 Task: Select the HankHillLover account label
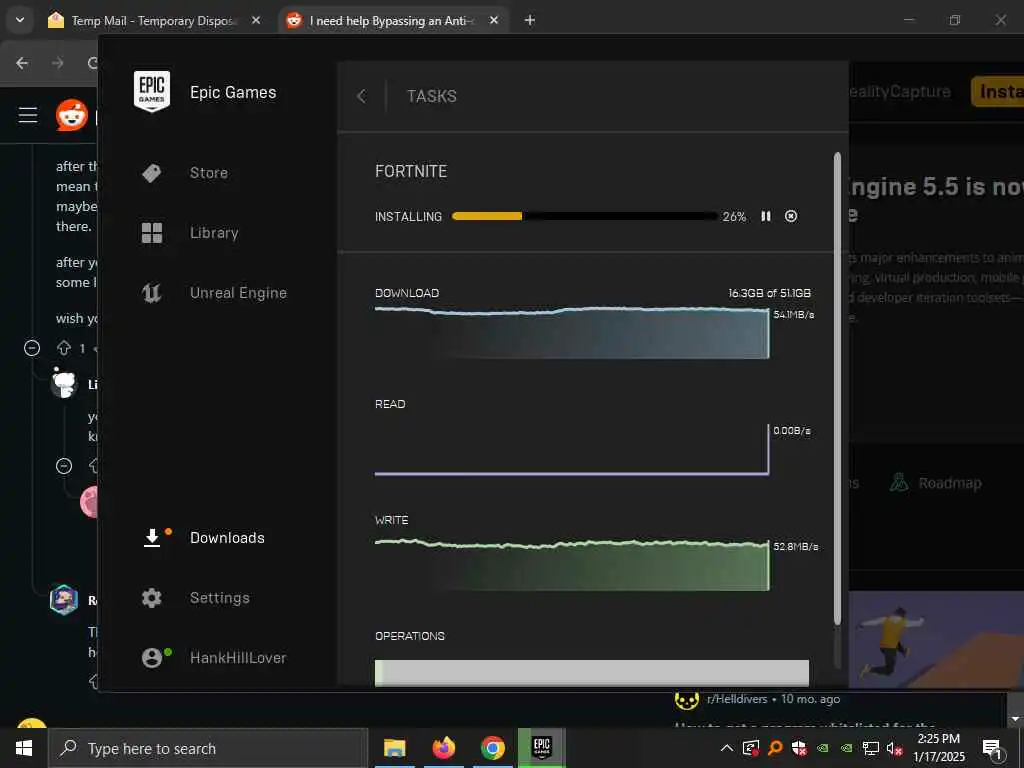click(x=238, y=658)
